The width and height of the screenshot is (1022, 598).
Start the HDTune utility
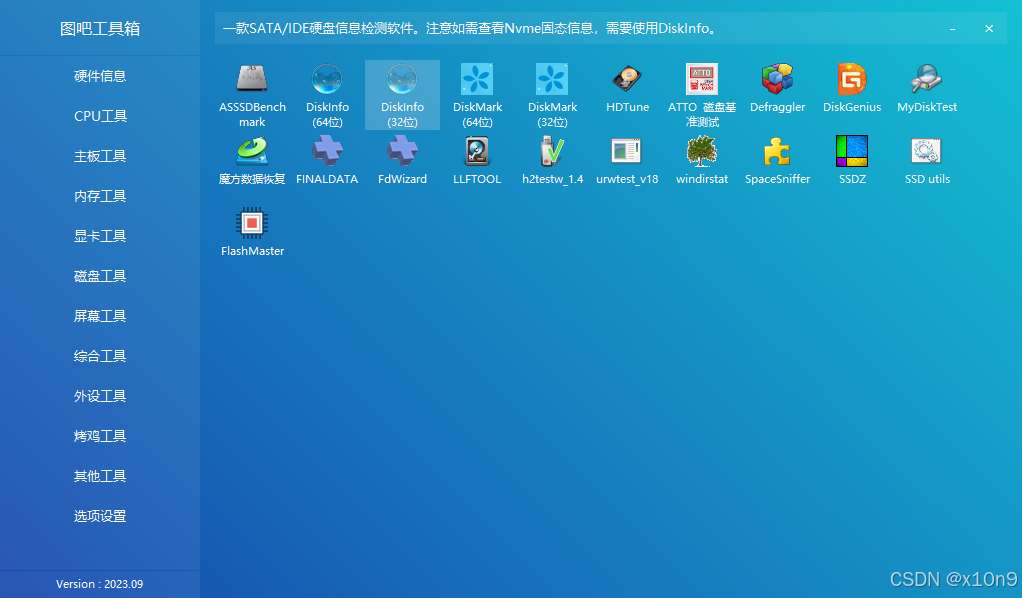coord(627,88)
